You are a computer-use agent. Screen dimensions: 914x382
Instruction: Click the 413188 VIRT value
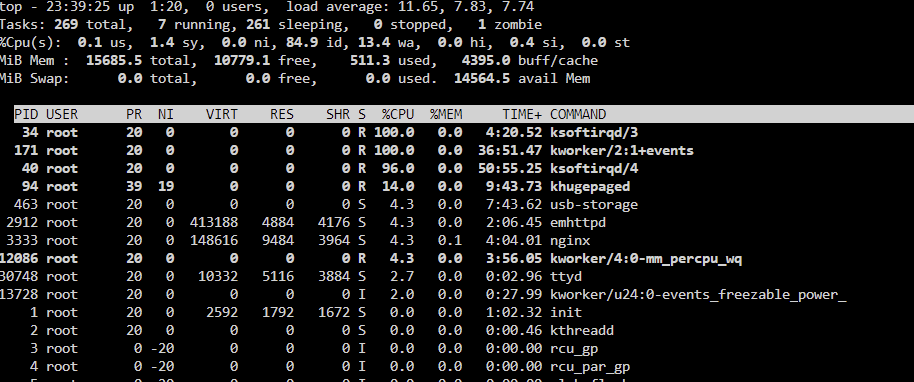click(213, 223)
